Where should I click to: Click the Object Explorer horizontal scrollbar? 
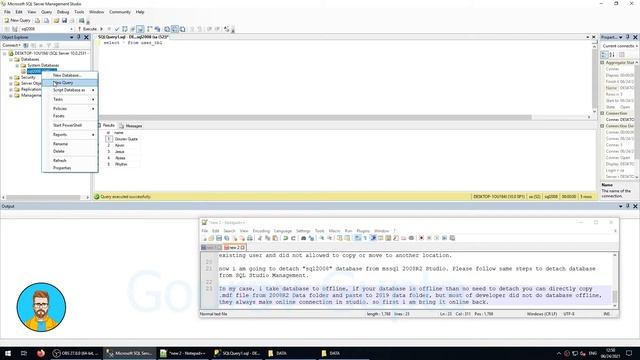(45, 198)
